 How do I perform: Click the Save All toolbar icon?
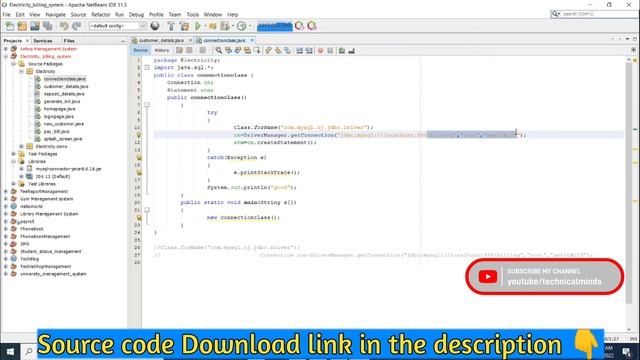(48, 26)
